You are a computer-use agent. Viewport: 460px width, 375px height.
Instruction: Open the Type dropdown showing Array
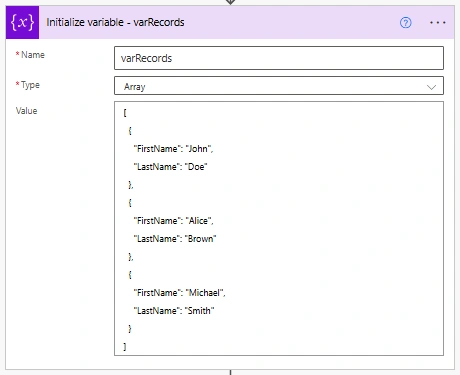(x=279, y=86)
